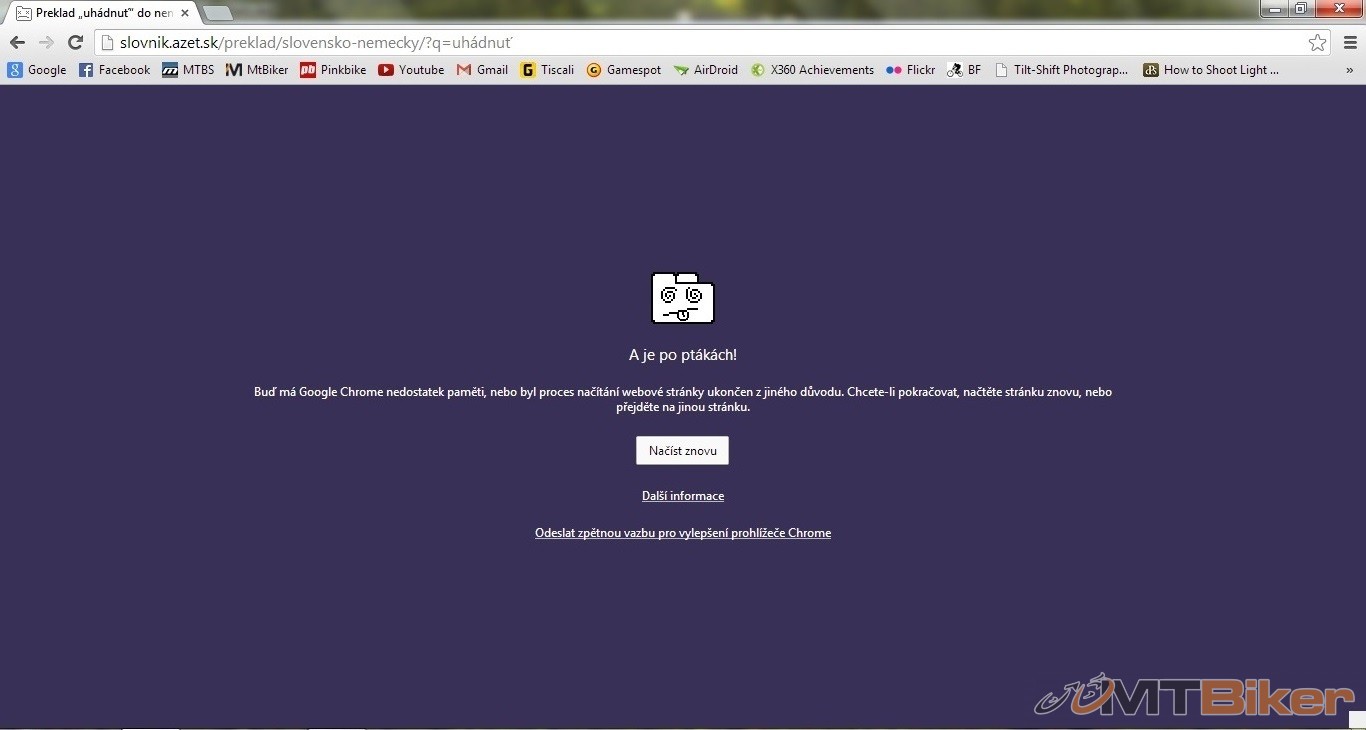Follow the Další informace link
The height and width of the screenshot is (730, 1366).
click(x=683, y=496)
